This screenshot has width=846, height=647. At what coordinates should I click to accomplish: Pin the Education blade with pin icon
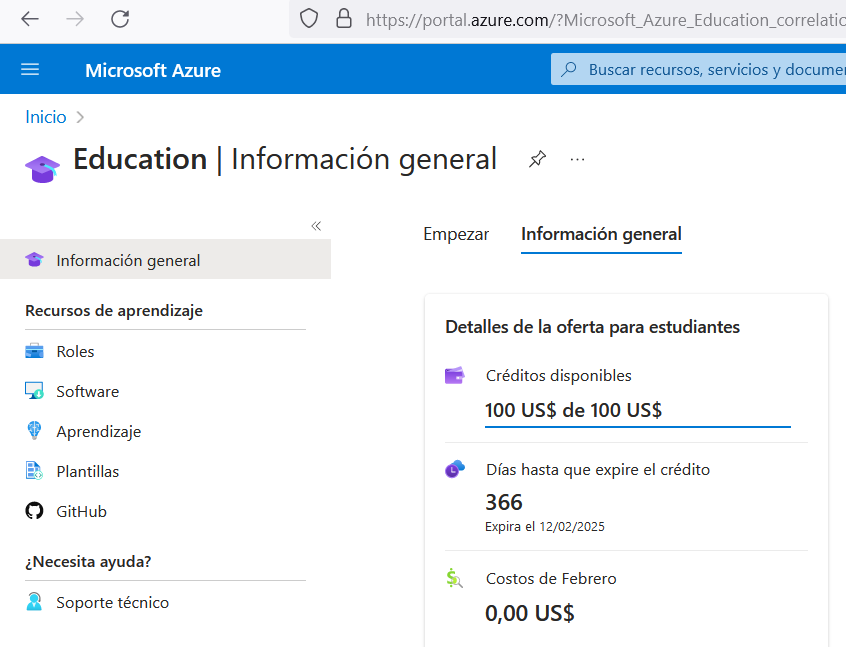[537, 159]
